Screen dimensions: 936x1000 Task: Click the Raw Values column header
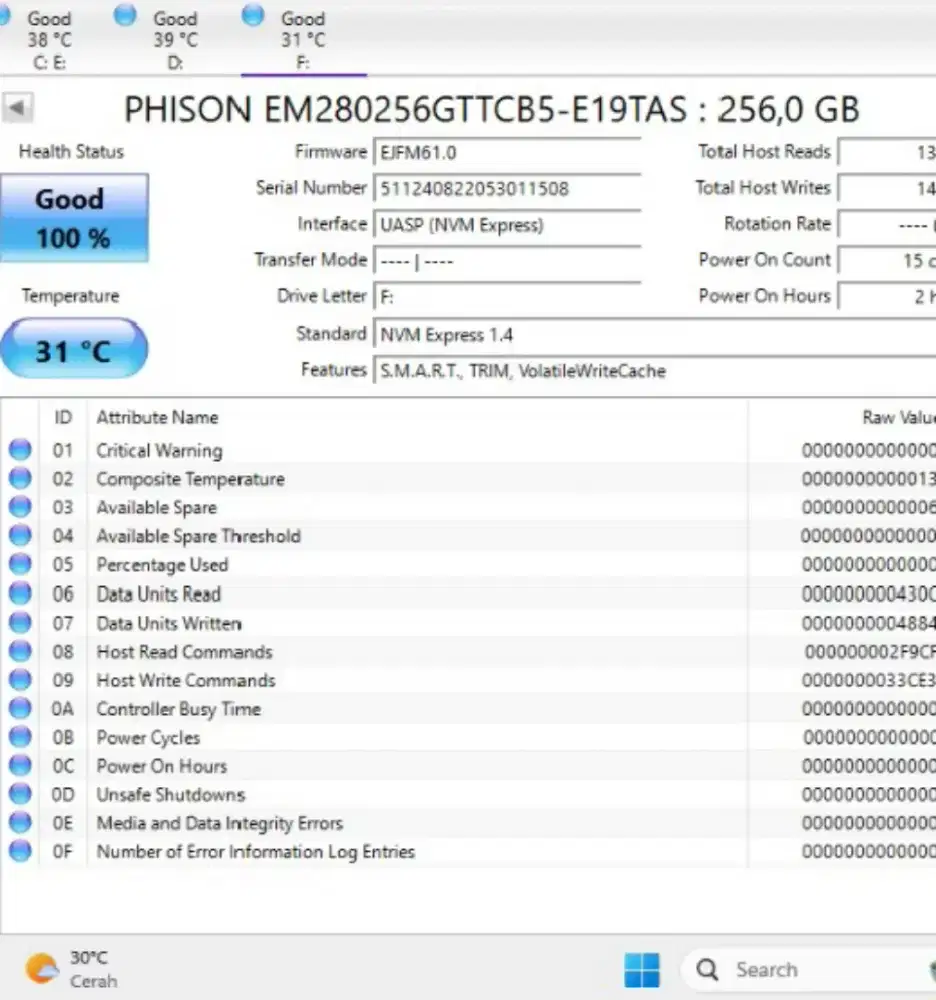point(898,418)
